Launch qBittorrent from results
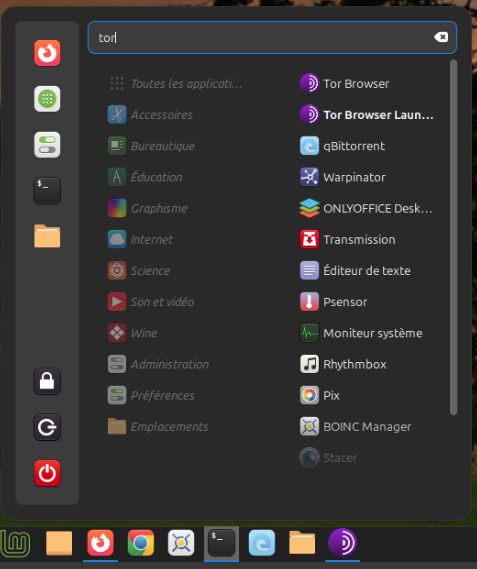This screenshot has height=569, width=477. tap(342, 146)
